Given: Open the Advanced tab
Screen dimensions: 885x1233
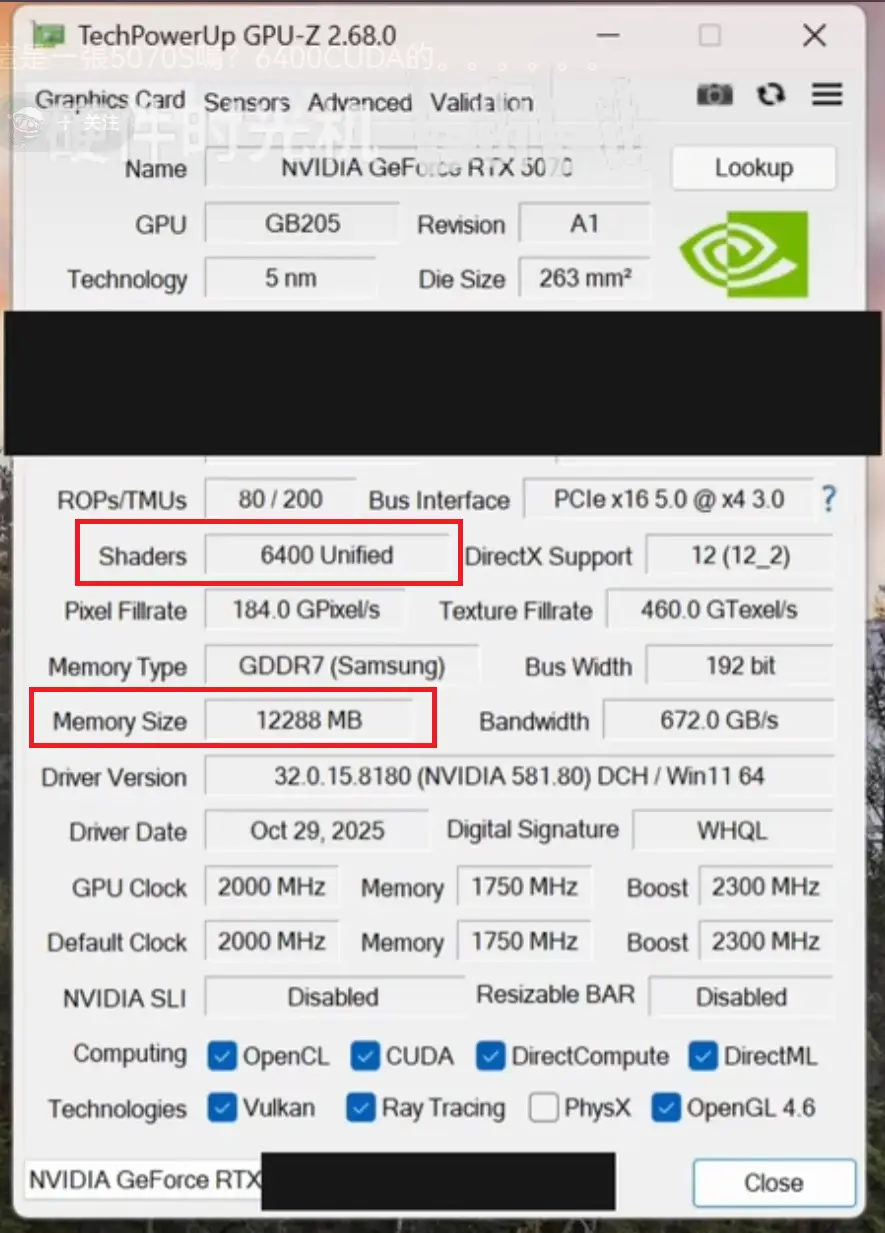Looking at the screenshot, I should (359, 102).
